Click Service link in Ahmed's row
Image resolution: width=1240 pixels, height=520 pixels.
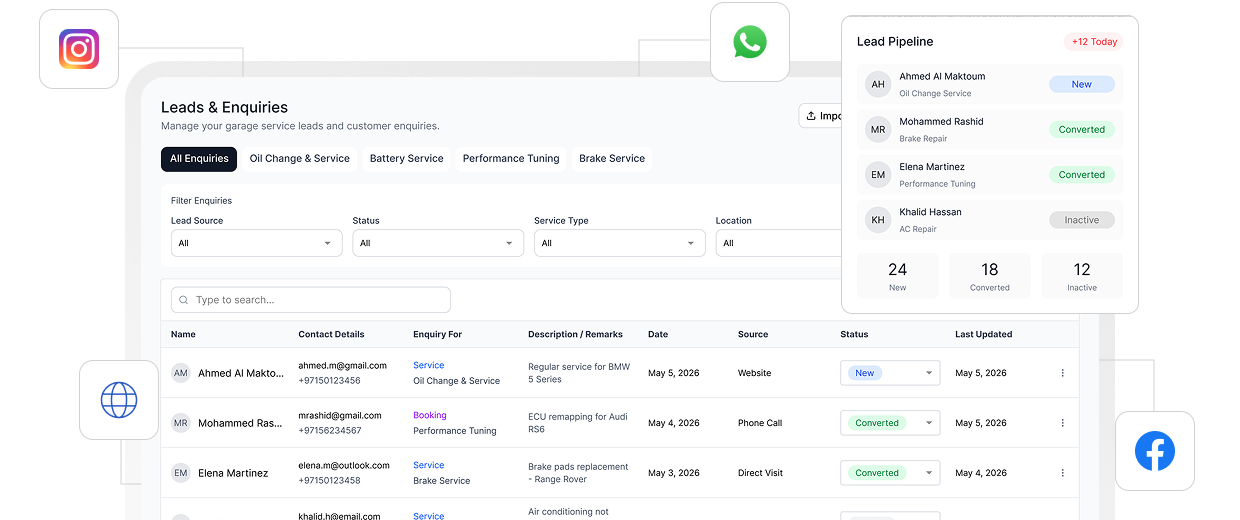428,366
